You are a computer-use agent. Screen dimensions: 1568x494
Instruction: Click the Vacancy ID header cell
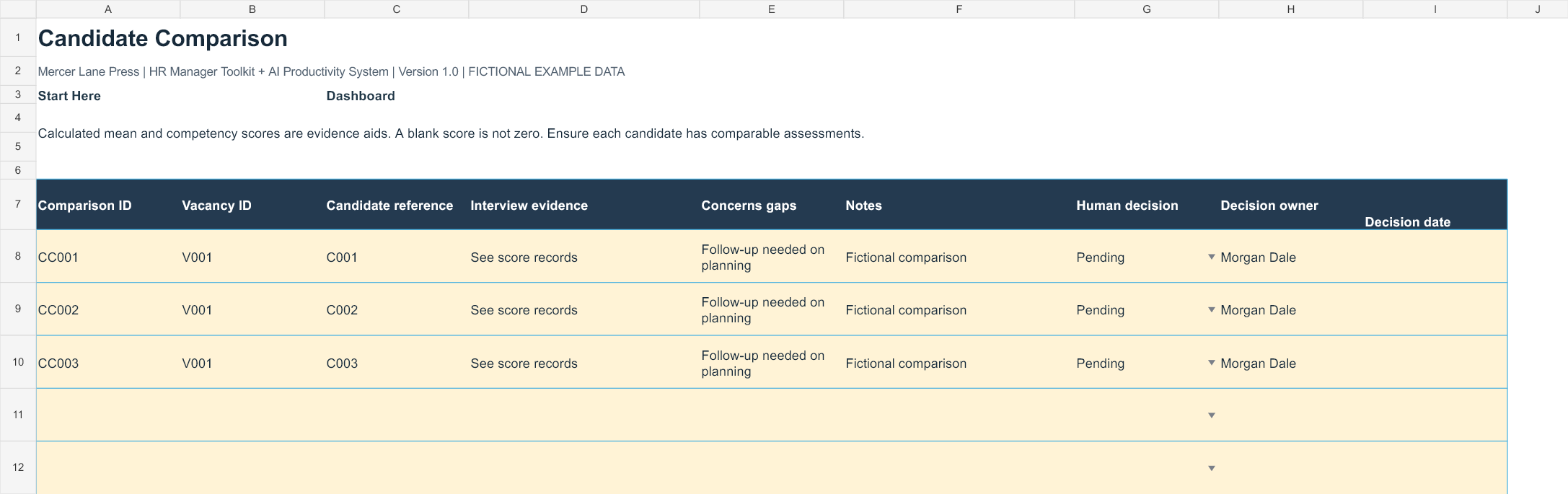[252, 205]
